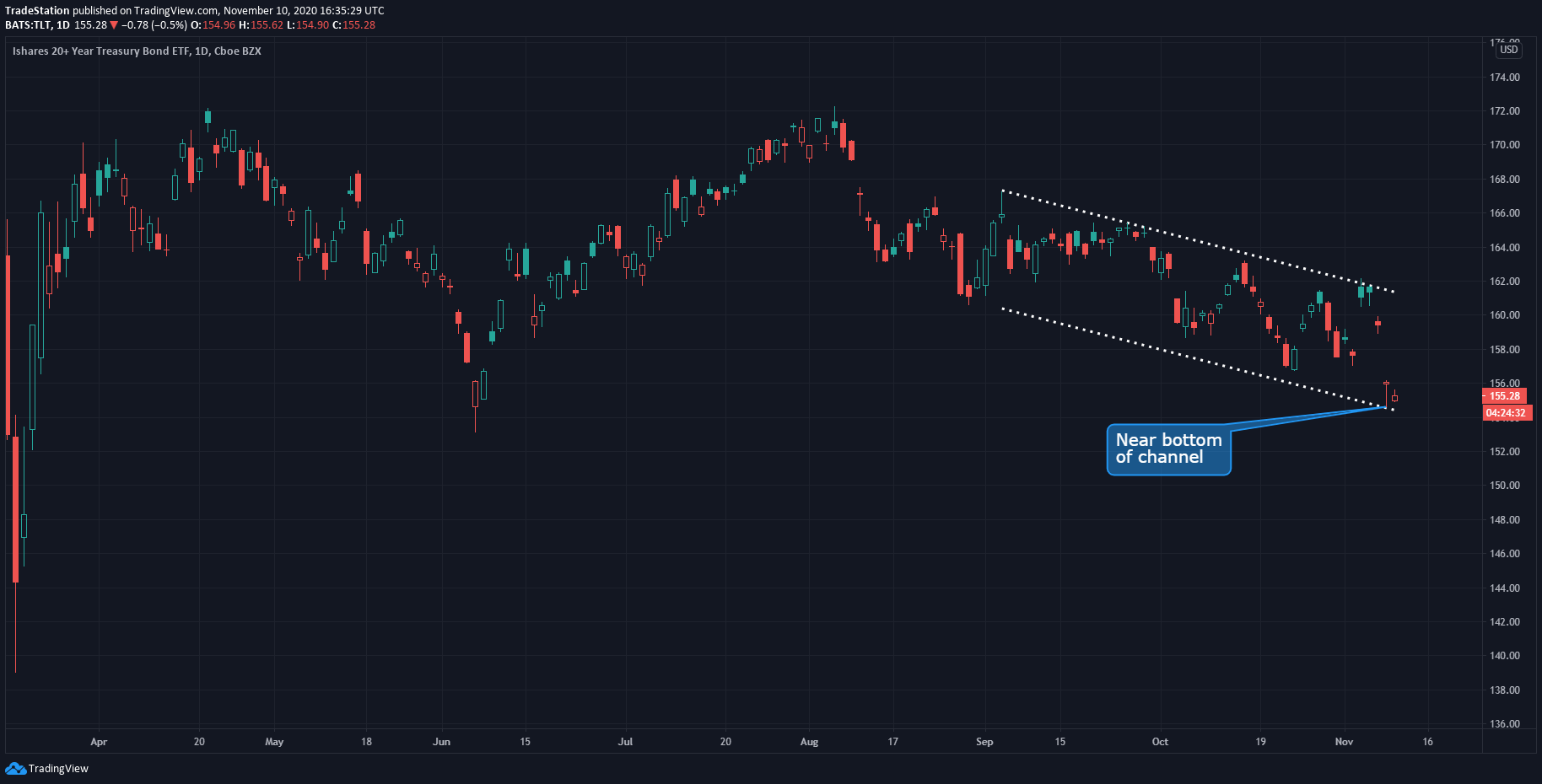Screen dimensions: 1542x784
Task: Click the TradeStation publisher name
Action: click(37, 11)
